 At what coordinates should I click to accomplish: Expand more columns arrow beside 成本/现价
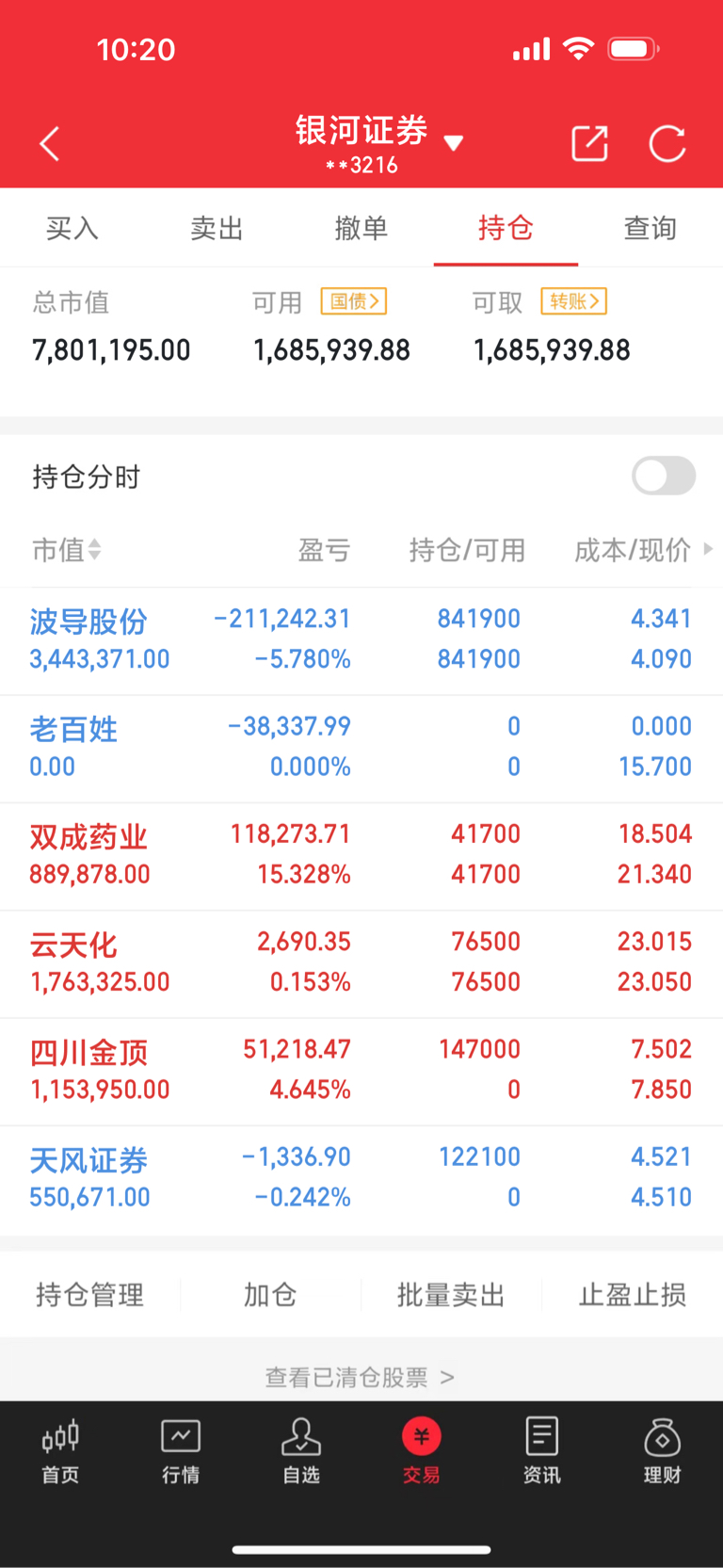click(708, 548)
